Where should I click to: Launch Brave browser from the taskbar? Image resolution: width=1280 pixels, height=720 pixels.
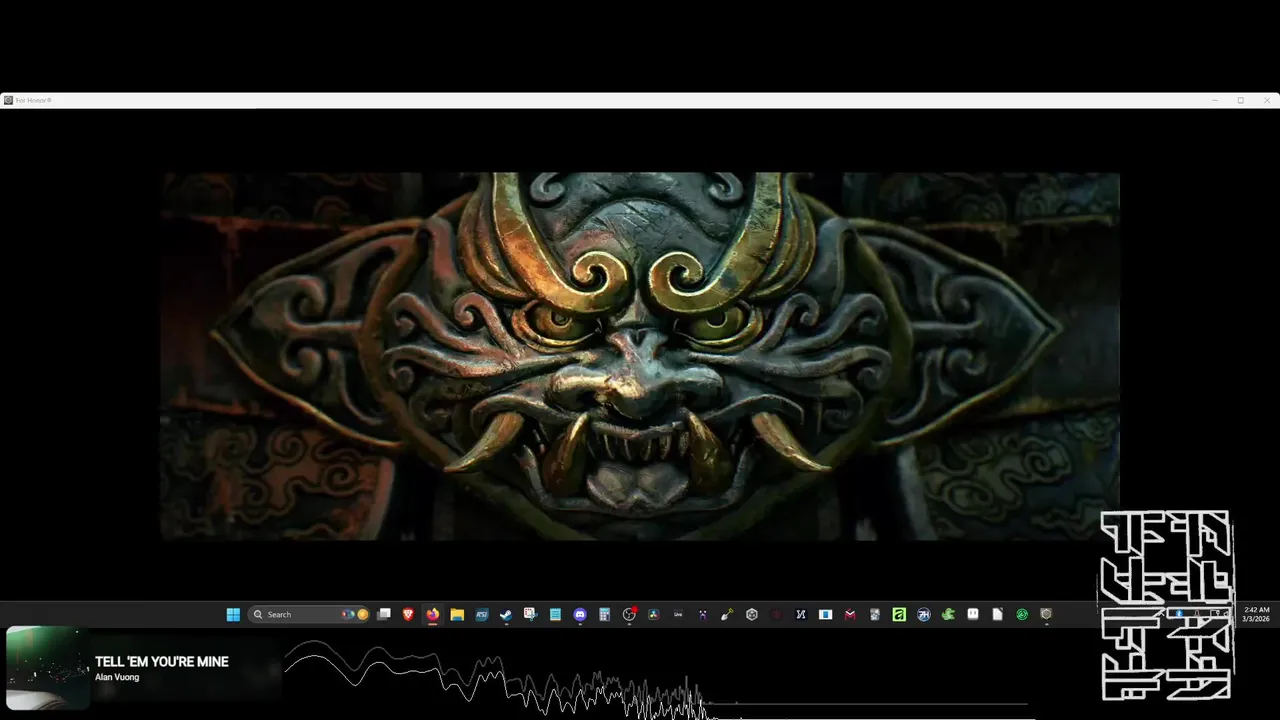[x=408, y=614]
